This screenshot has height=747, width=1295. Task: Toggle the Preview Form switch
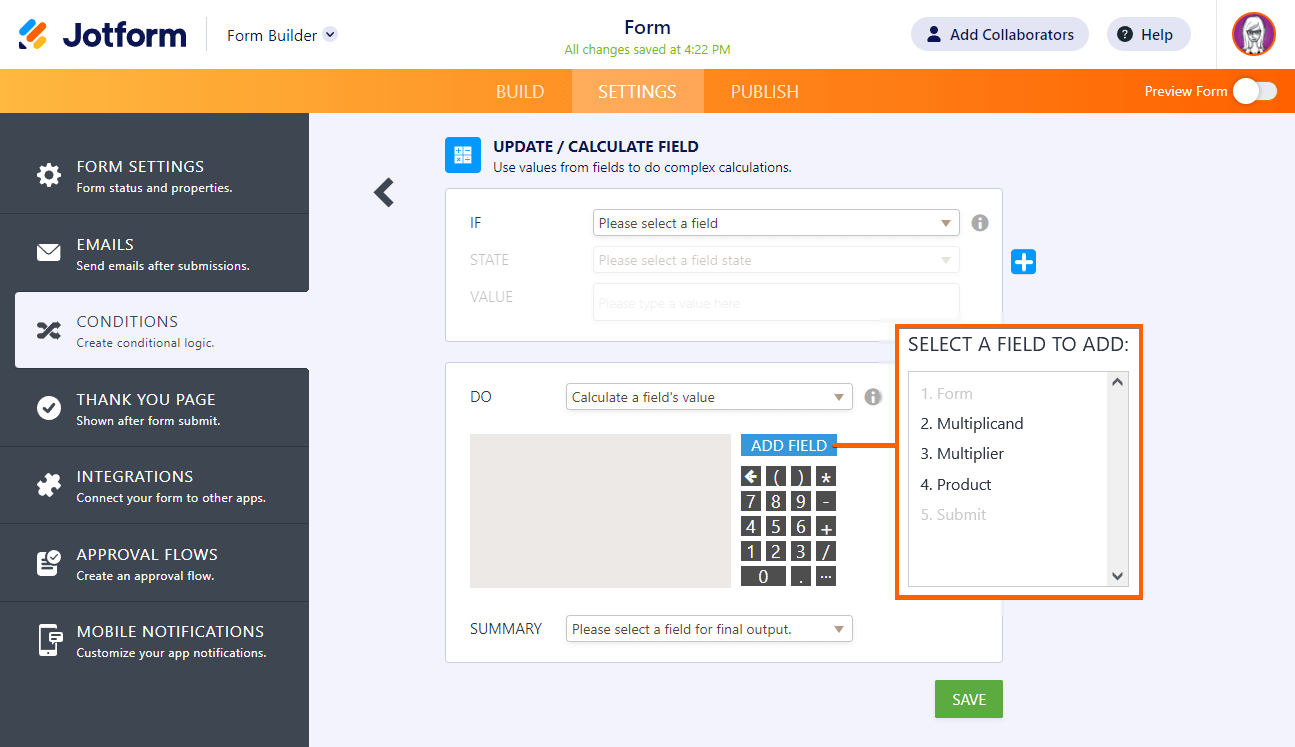click(1254, 92)
